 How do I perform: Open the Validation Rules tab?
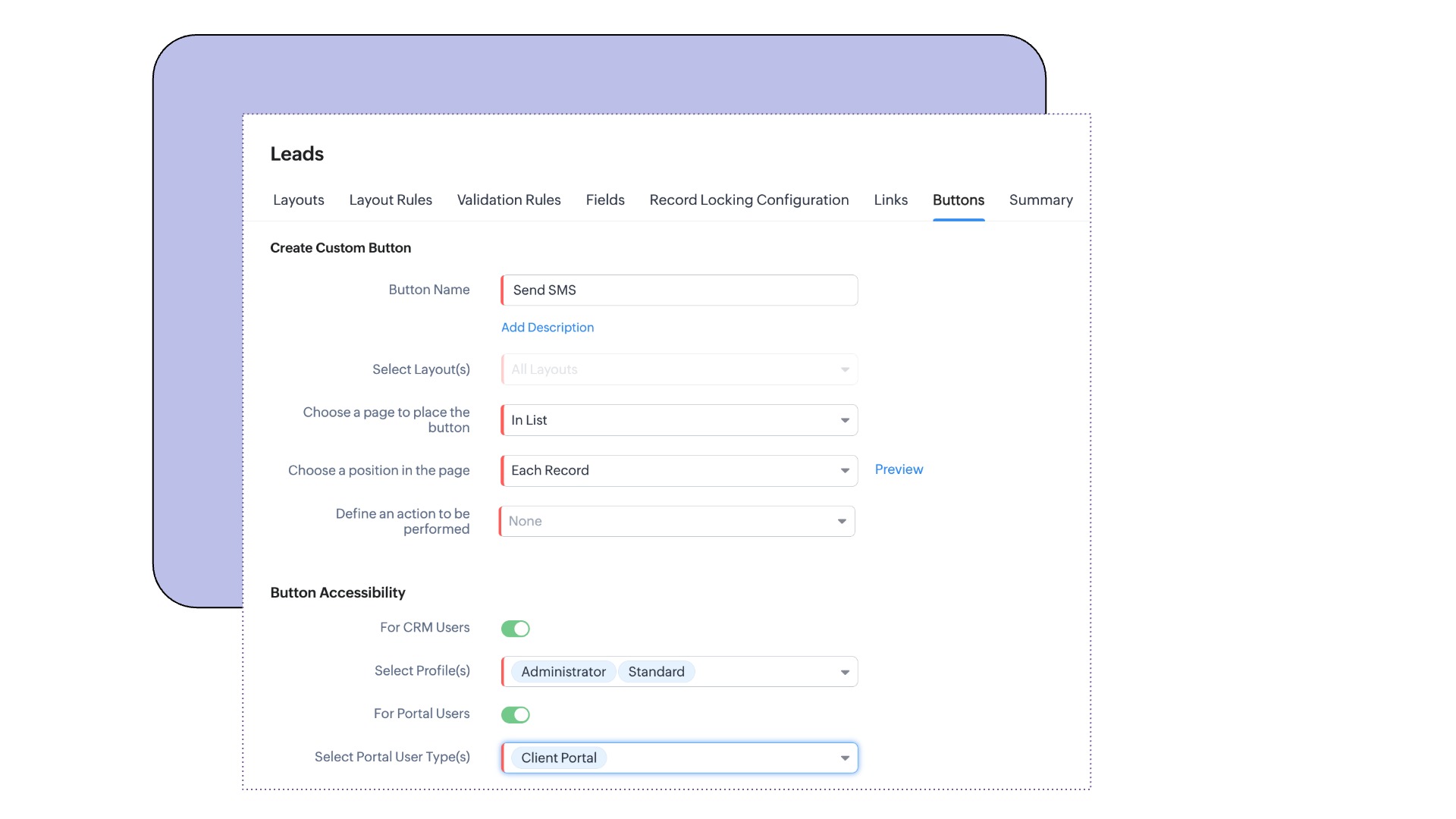click(509, 200)
